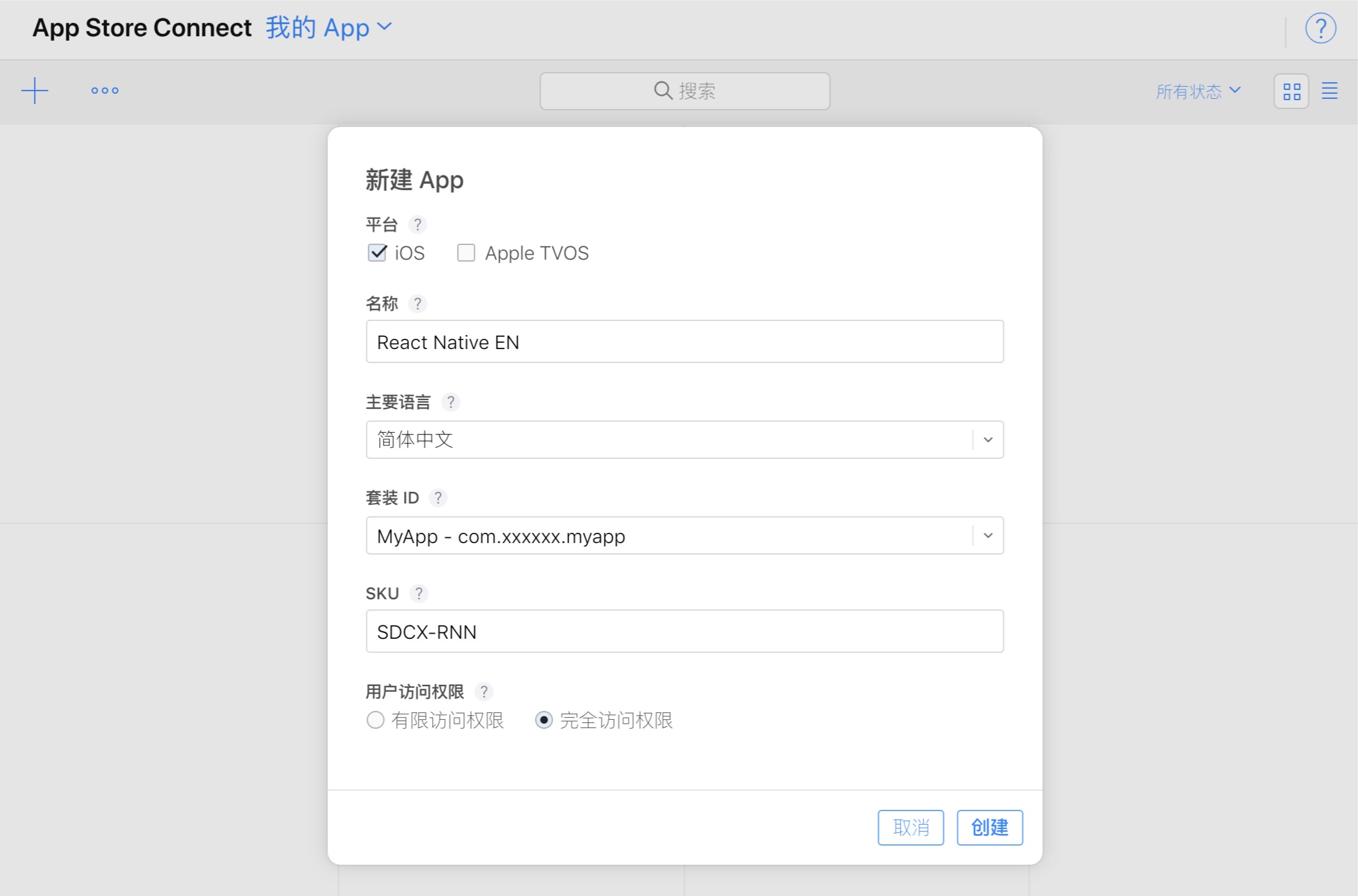Click the 新建 App dialog heading

pyautogui.click(x=414, y=180)
